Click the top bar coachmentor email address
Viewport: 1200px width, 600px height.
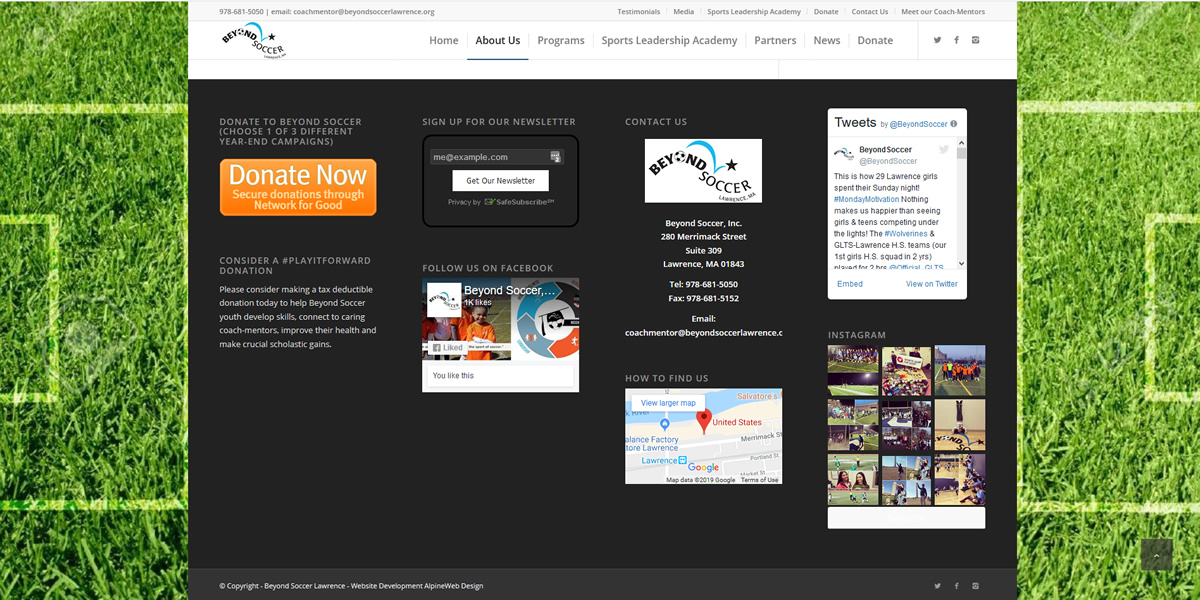pyautogui.click(x=364, y=12)
